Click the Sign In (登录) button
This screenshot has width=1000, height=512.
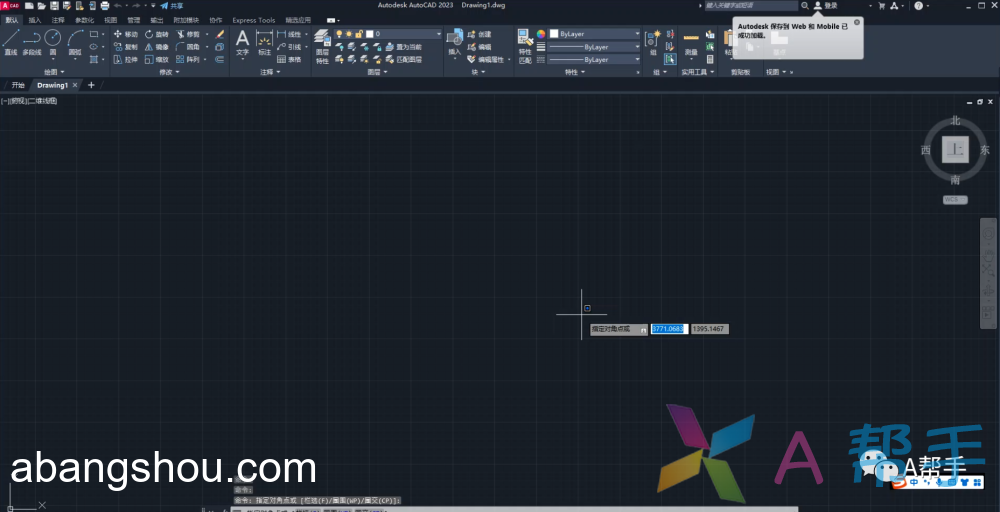coord(826,6)
